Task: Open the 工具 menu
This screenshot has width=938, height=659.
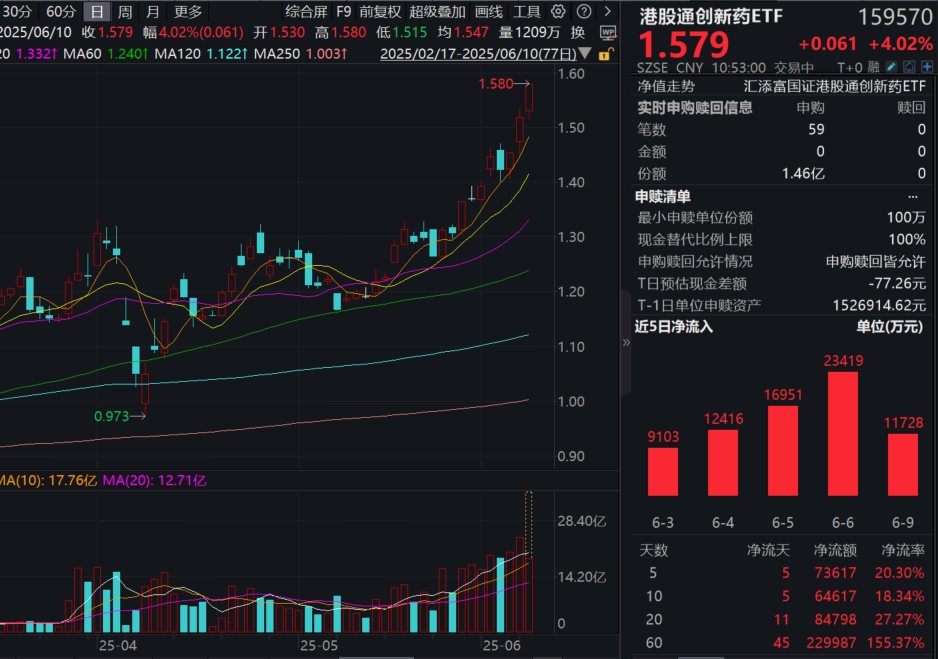Action: coord(528,11)
